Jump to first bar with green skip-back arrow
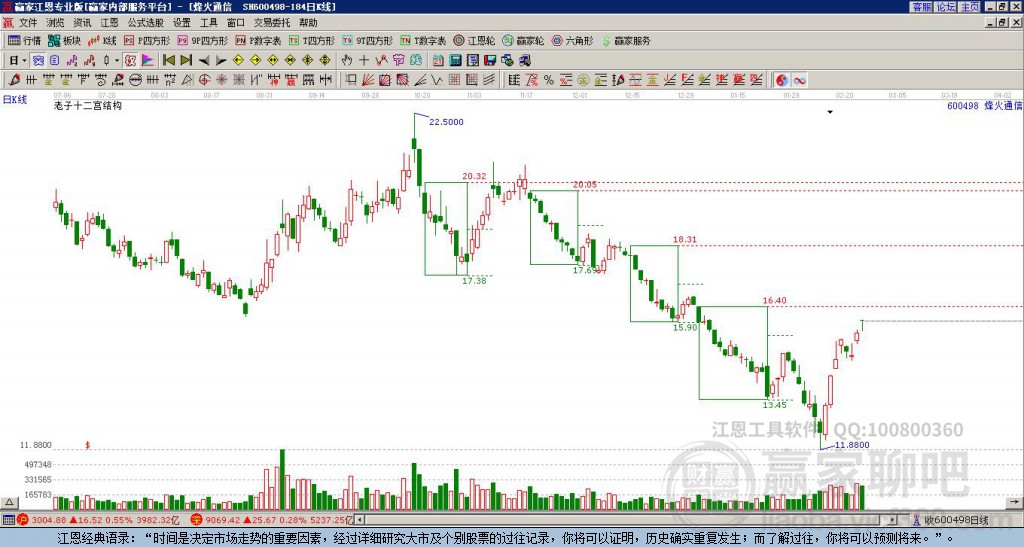 168,60
